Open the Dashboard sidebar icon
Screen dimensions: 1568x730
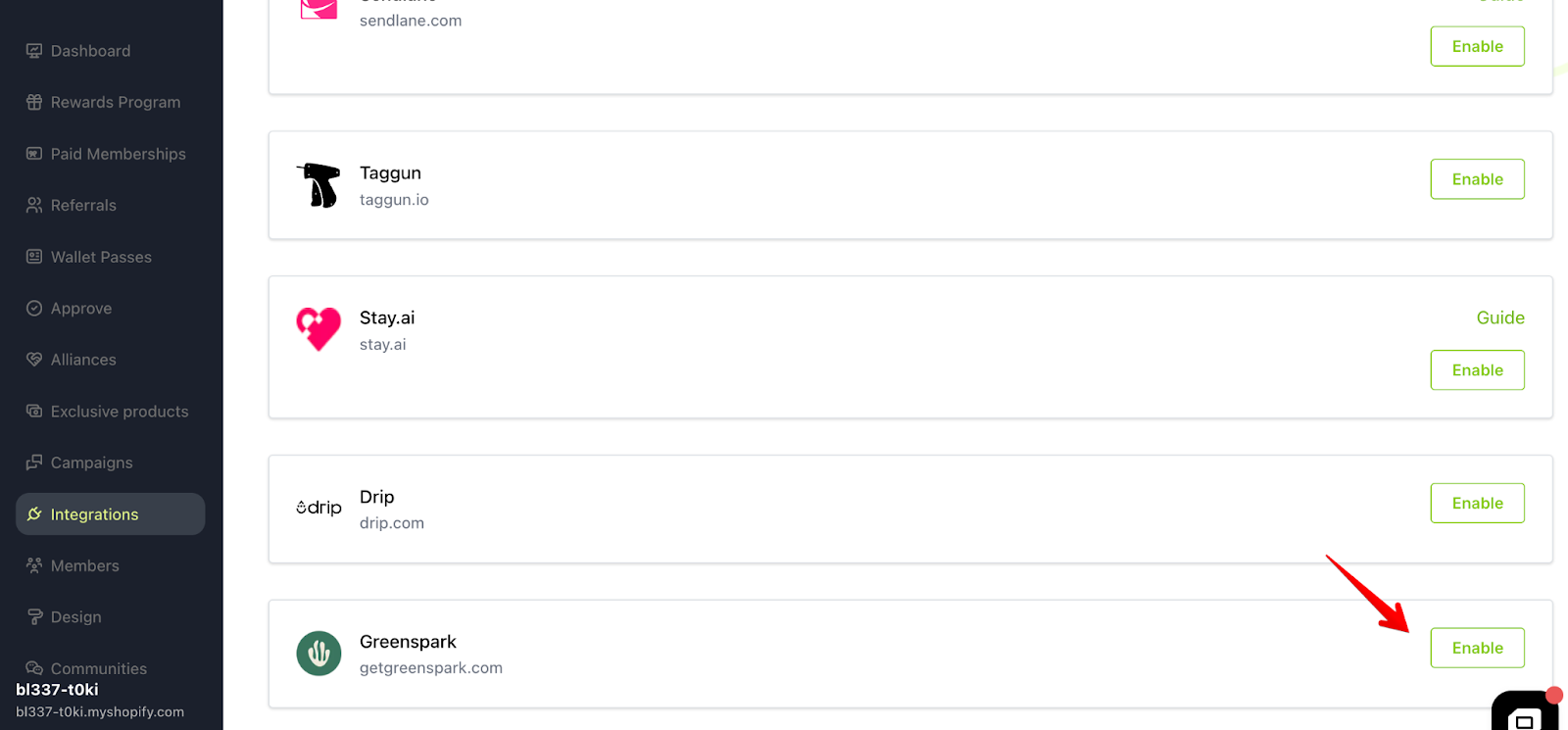[x=34, y=51]
